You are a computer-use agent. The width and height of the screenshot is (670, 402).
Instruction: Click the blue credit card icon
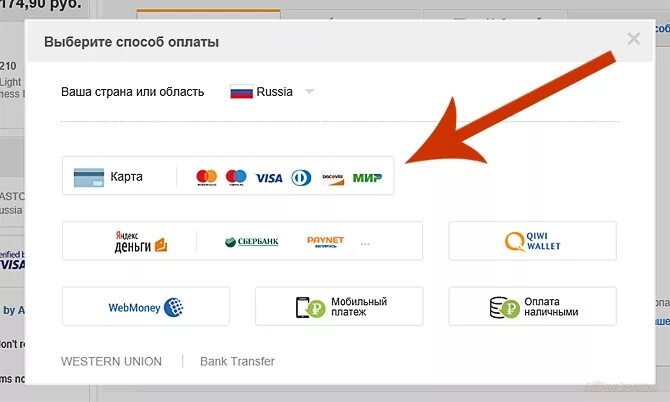89,177
